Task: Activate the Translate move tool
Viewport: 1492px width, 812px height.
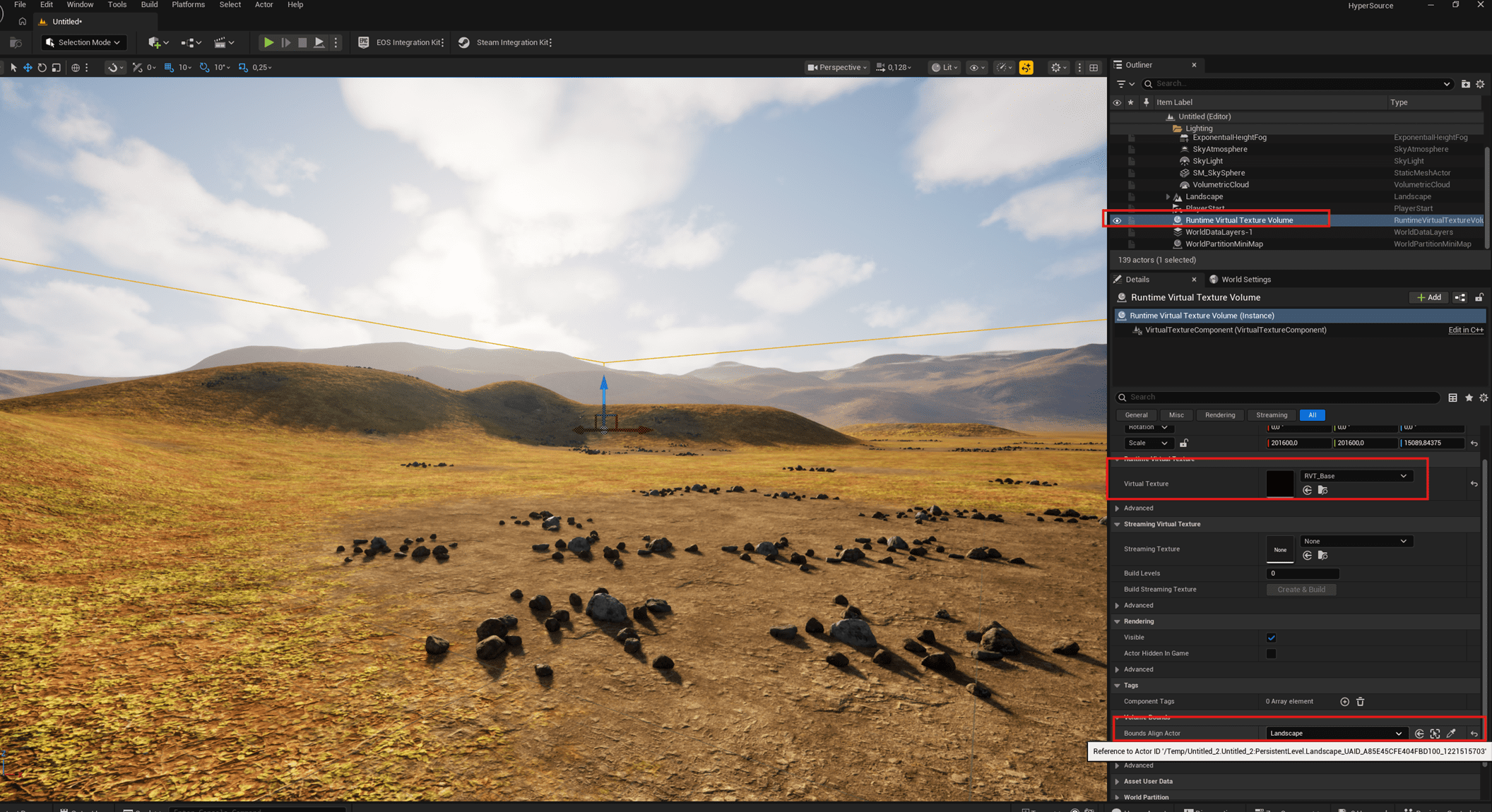Action: click(28, 67)
